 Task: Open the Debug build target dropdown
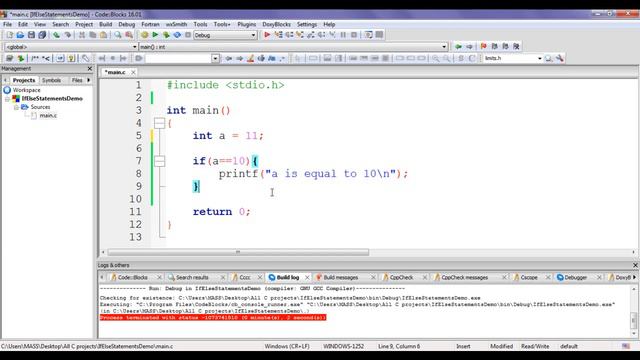[x=225, y=35]
